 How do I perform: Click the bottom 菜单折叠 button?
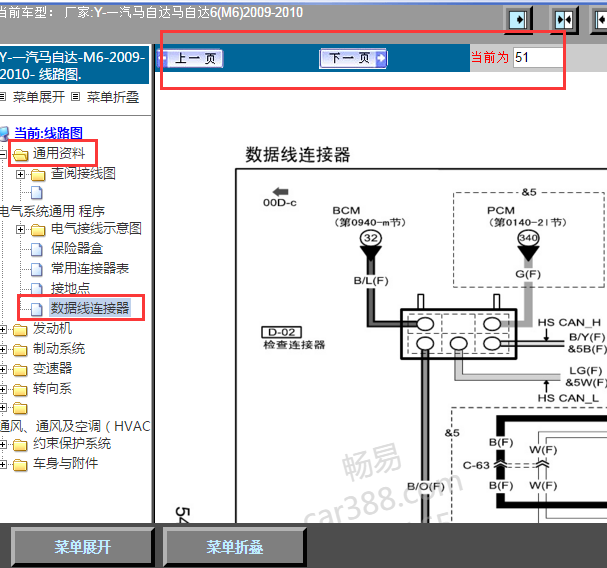coord(235,547)
